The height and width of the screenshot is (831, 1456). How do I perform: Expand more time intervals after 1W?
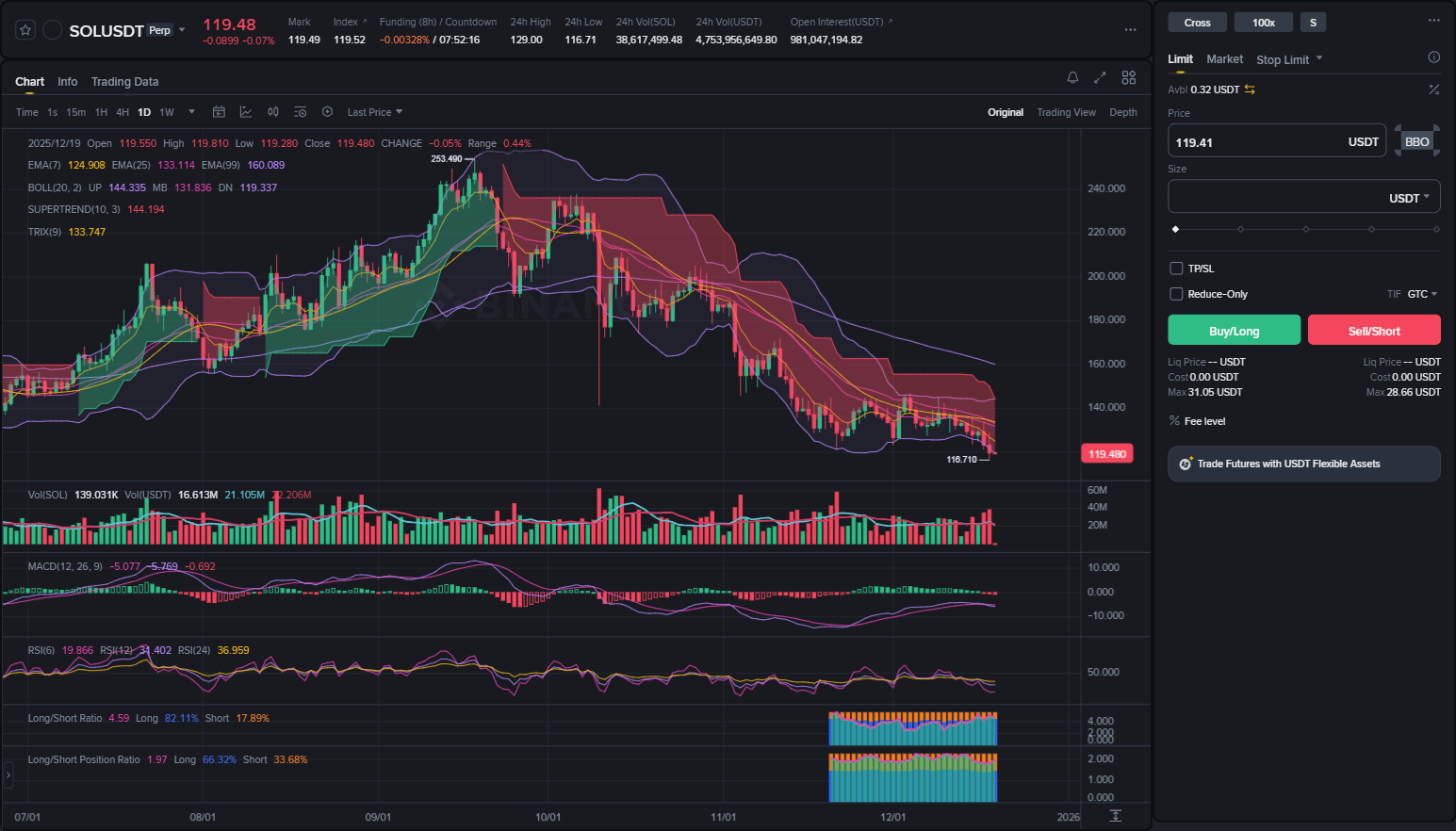[x=191, y=112]
